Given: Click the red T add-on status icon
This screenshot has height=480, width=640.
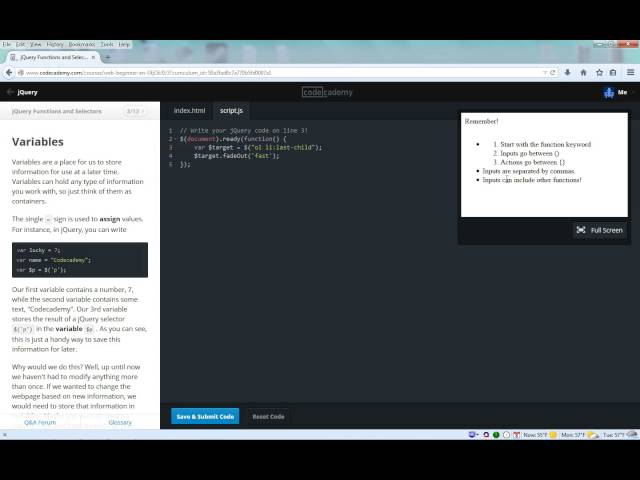Looking at the screenshot, I should click(516, 435).
